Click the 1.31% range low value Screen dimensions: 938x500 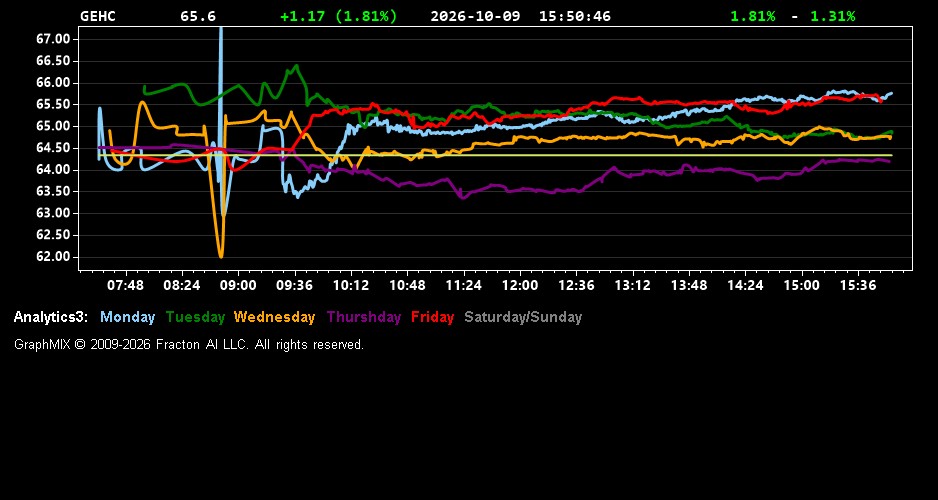pos(833,16)
